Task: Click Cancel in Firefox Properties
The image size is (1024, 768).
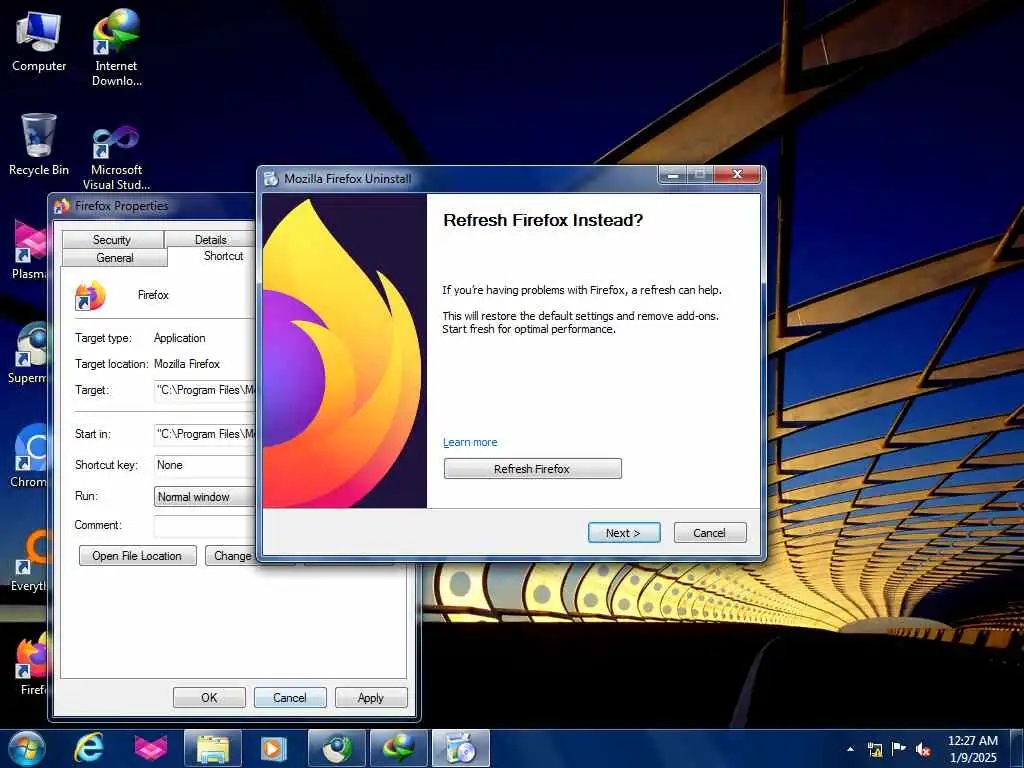Action: 289,697
